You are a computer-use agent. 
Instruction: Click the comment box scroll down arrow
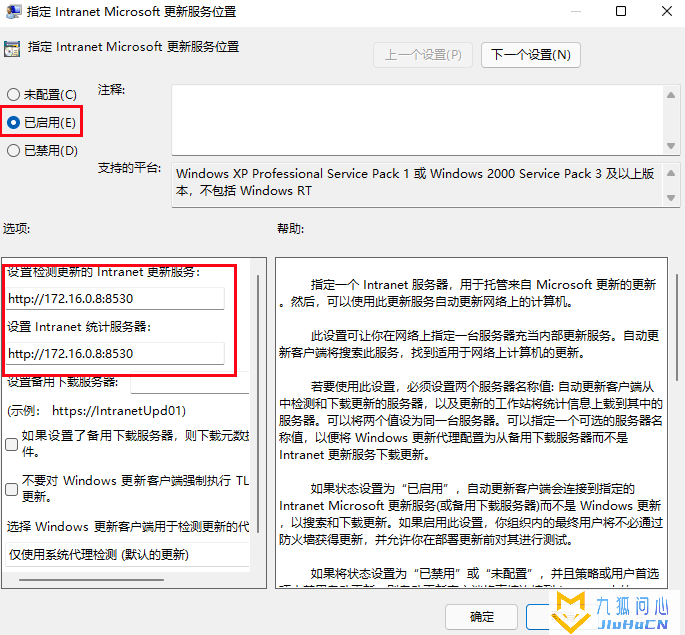(x=671, y=146)
